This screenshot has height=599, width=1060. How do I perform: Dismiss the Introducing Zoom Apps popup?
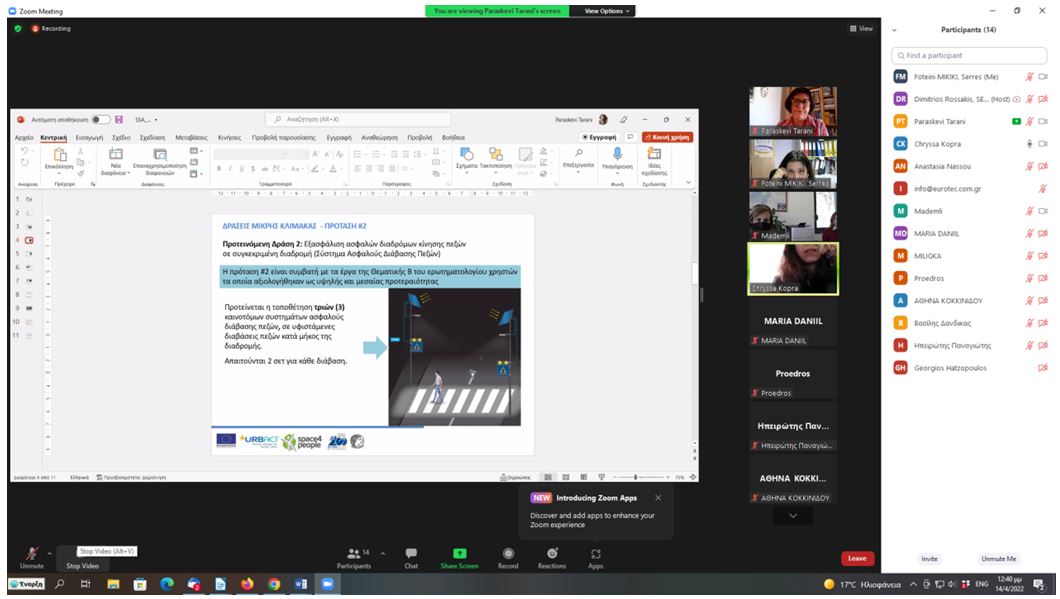[x=658, y=498]
